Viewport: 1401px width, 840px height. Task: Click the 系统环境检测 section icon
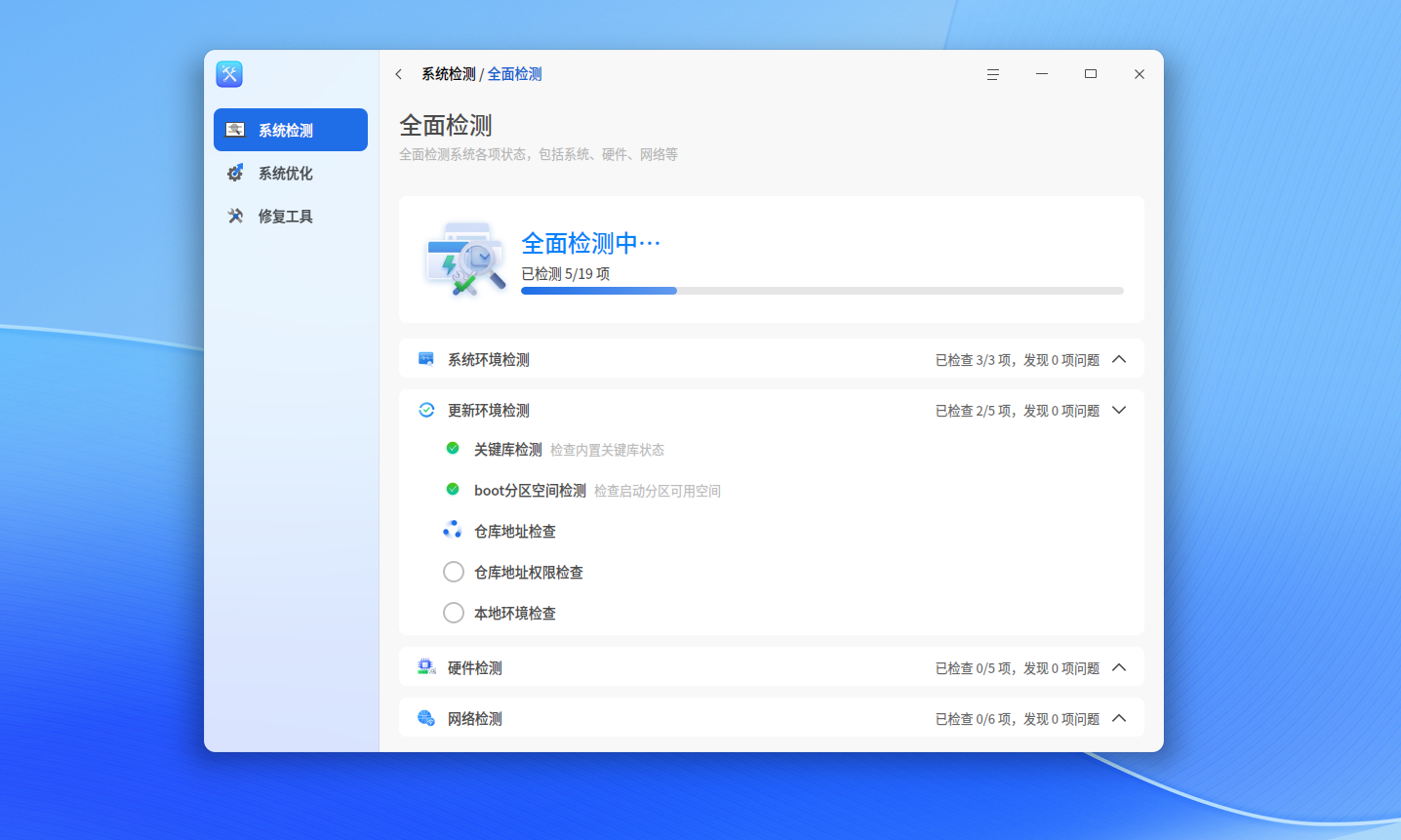tap(426, 359)
